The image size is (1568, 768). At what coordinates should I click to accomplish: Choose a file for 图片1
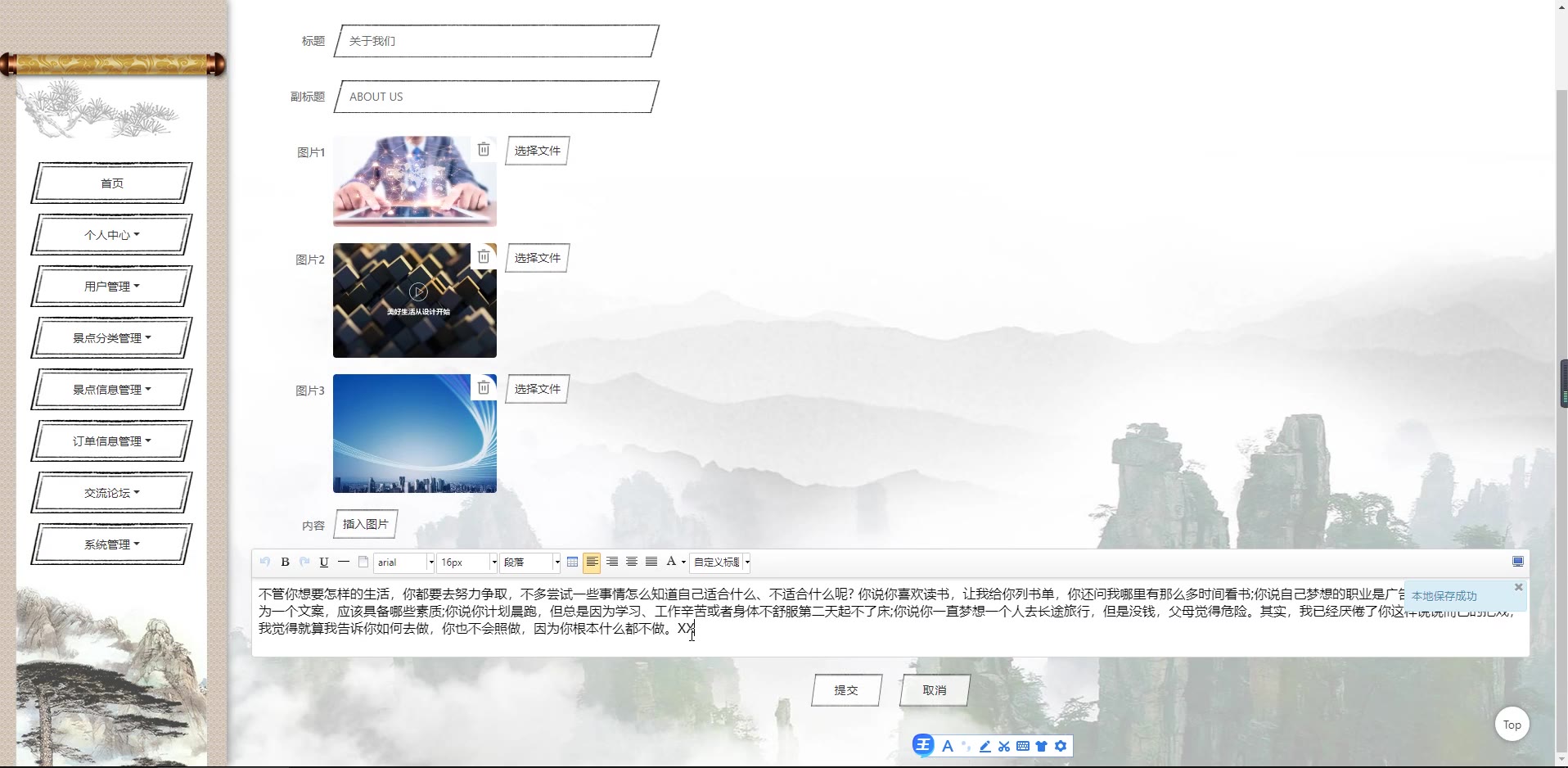[537, 151]
